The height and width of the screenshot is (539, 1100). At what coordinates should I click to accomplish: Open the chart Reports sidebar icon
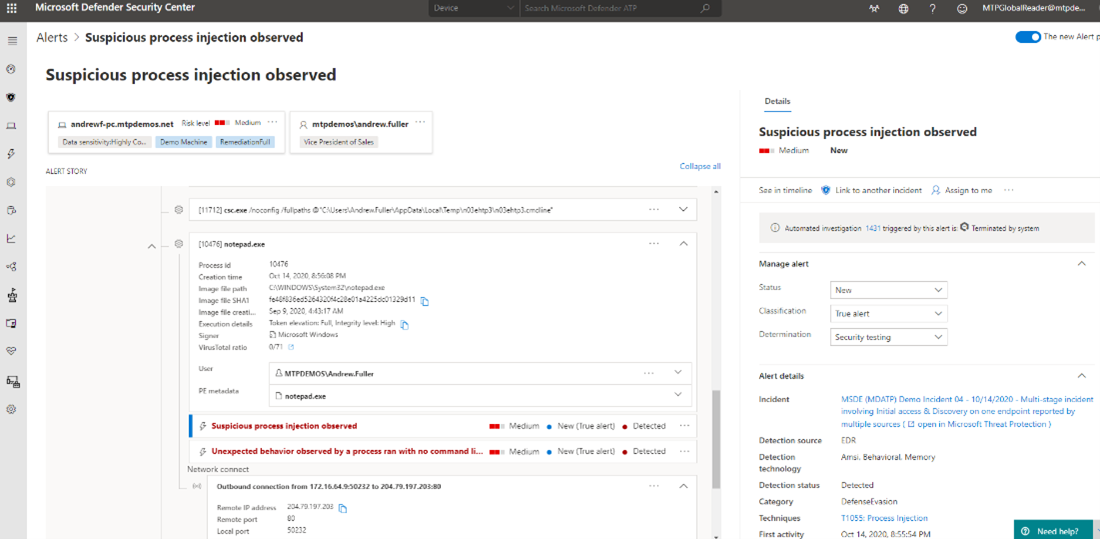(x=11, y=239)
